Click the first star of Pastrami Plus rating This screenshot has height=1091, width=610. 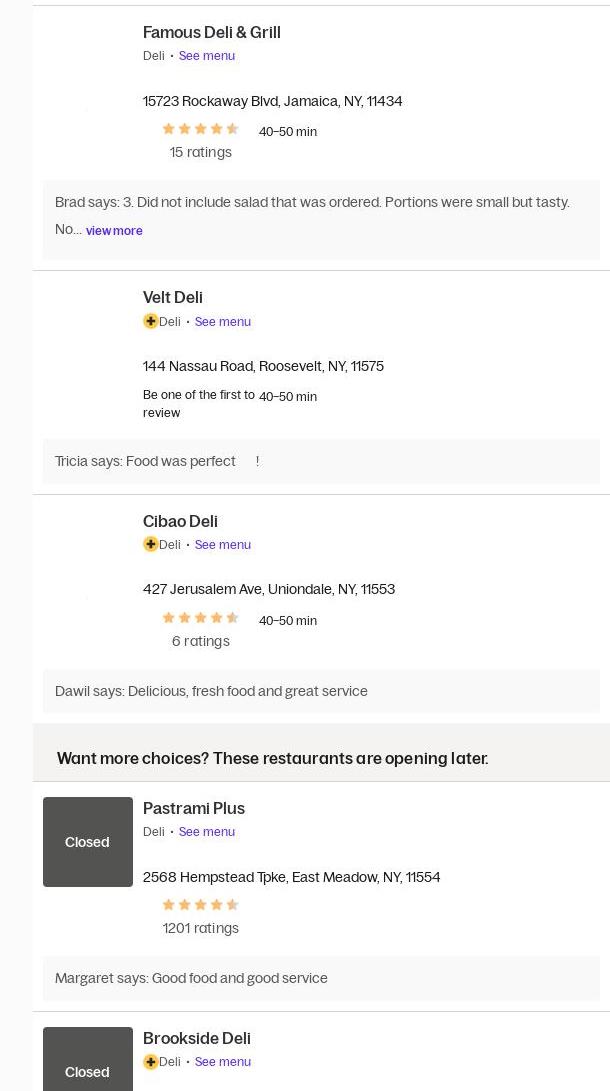(168, 904)
